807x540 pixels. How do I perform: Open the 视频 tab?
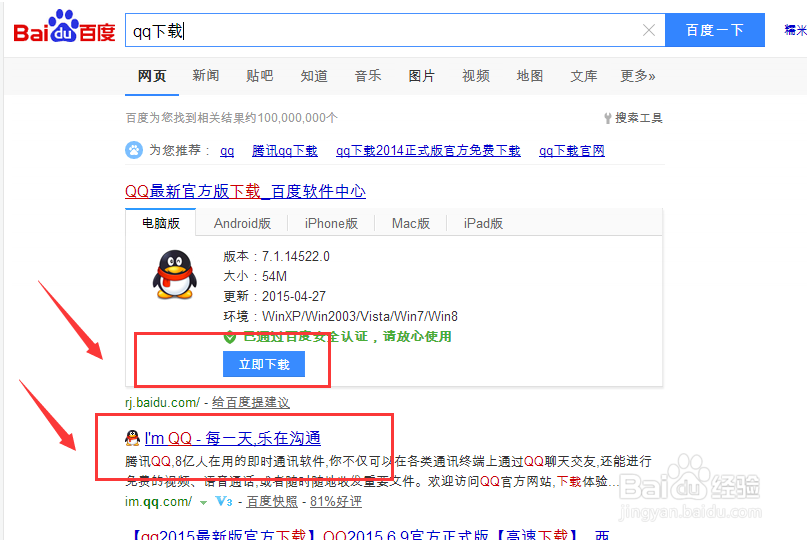click(476, 76)
